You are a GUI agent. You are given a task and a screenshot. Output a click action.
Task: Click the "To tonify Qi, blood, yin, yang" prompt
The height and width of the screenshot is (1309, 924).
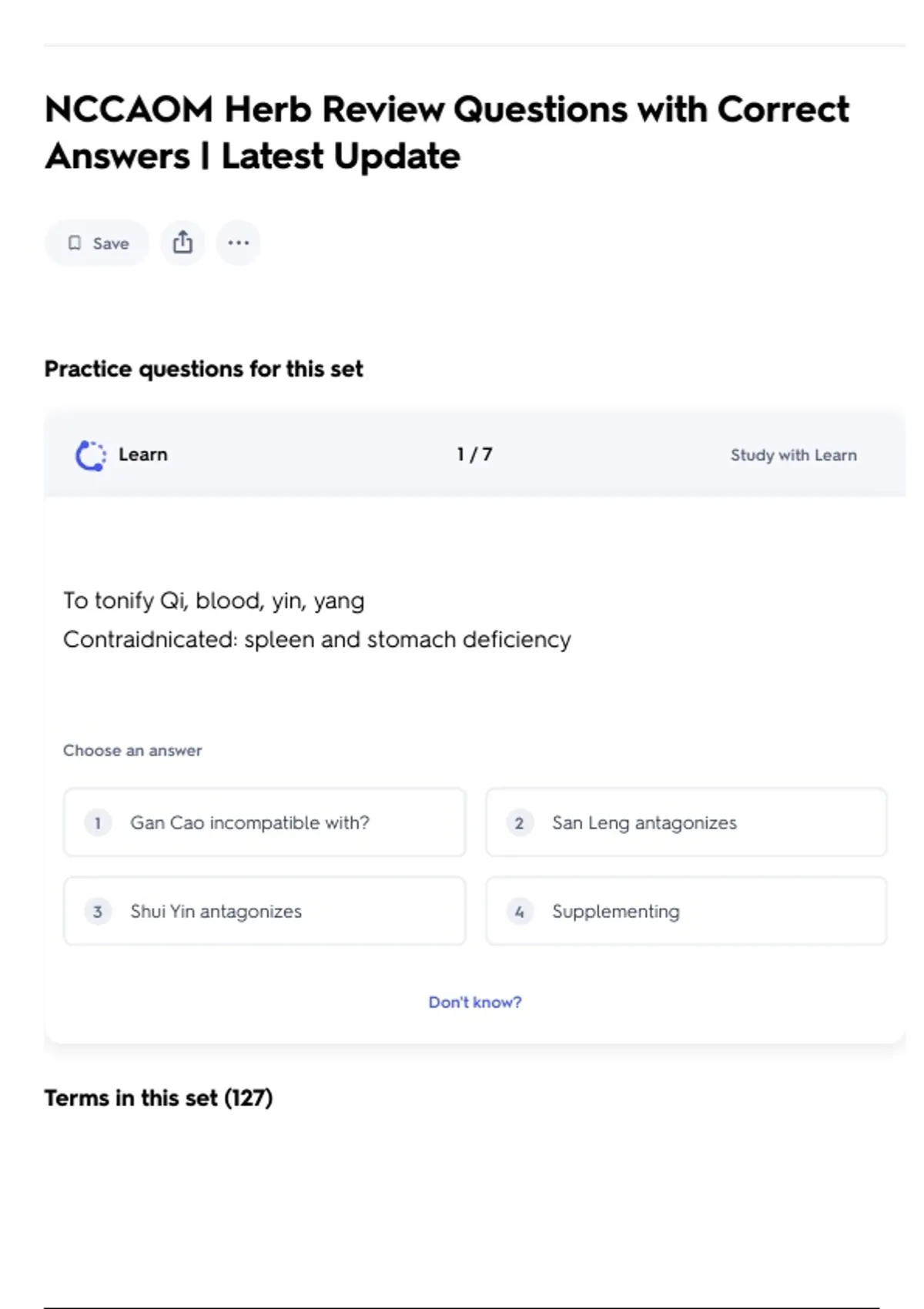point(213,601)
